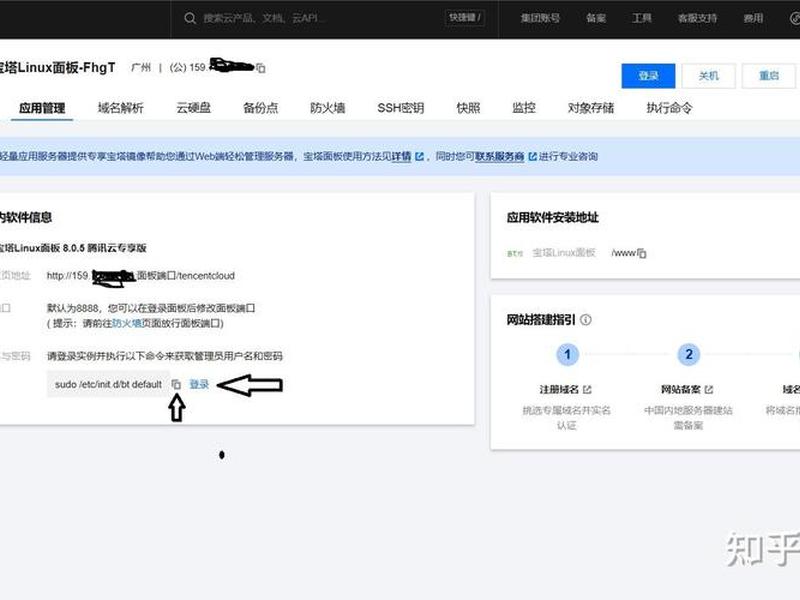The image size is (800, 600).
Task: Copy the public IP address icon
Action: 261,68
